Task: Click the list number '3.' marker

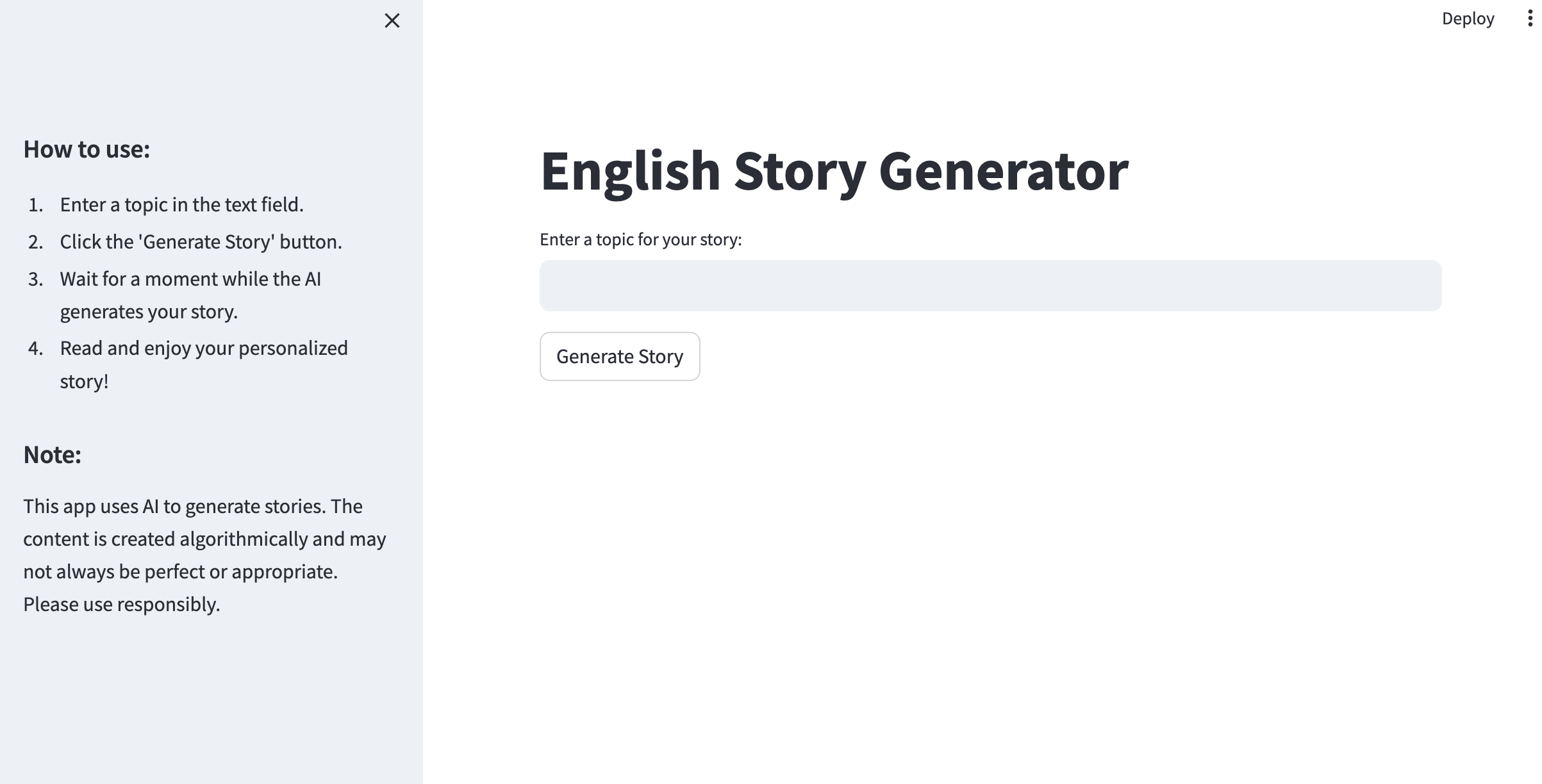Action: tap(36, 279)
